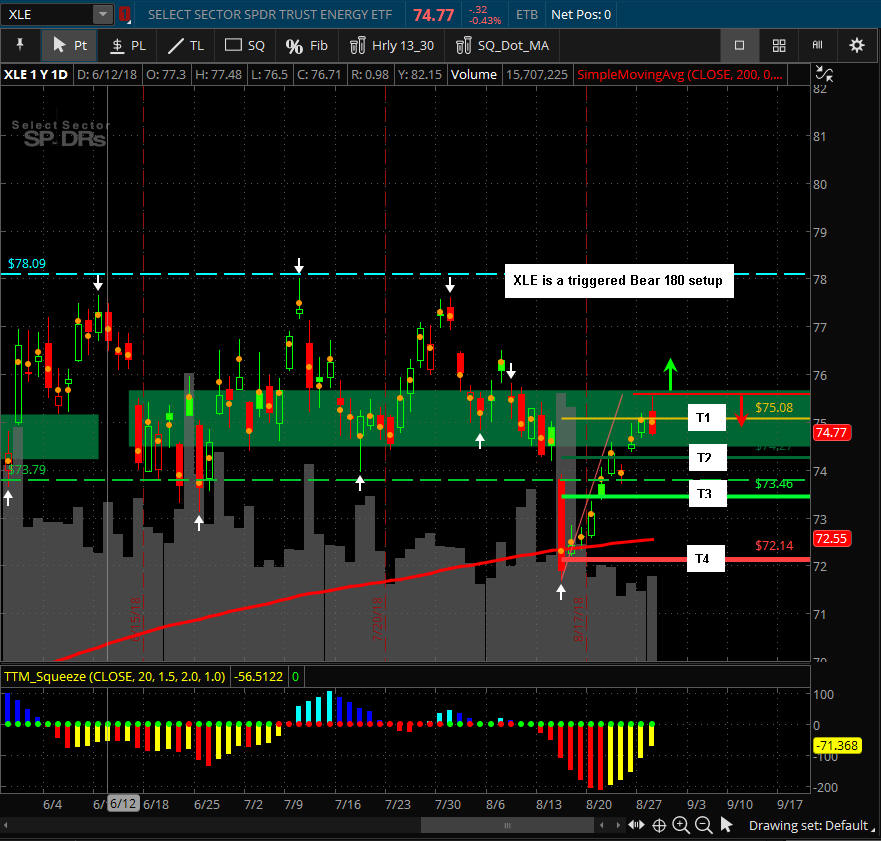Select the T1 label on the chart
The height and width of the screenshot is (841, 881).
[x=706, y=417]
